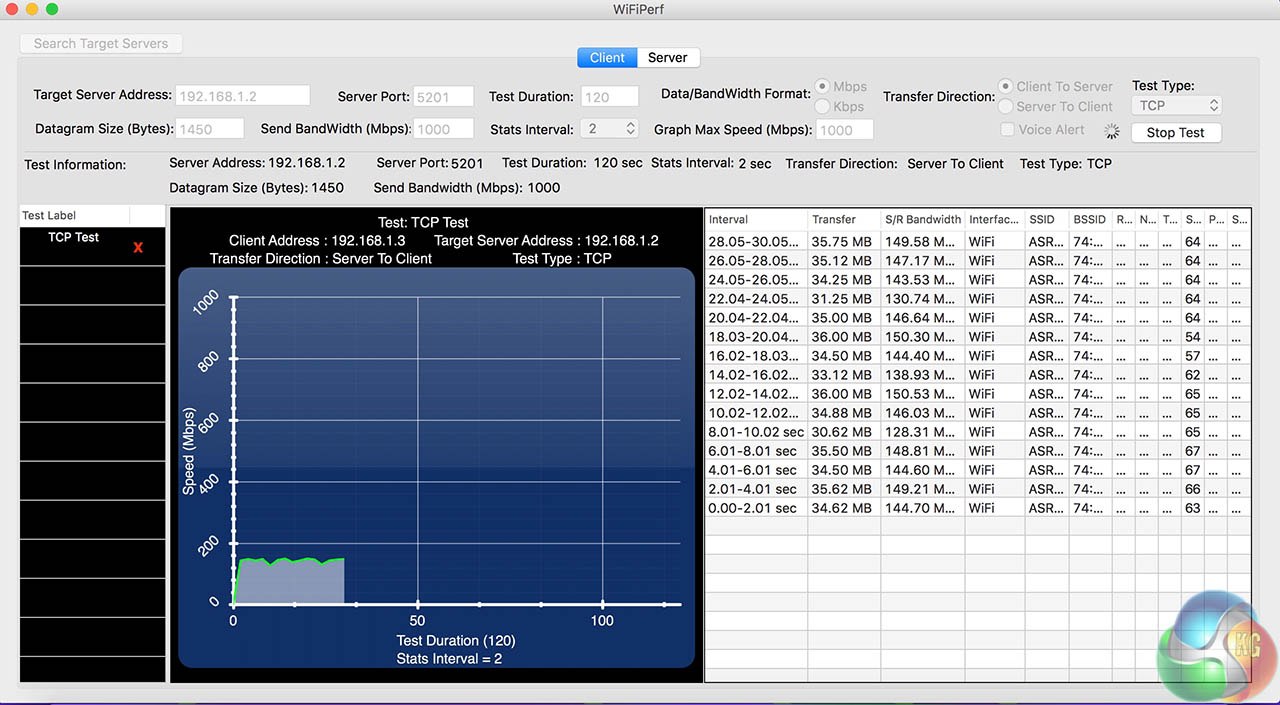Open the Test Type TCP dropdown
Image resolution: width=1280 pixels, height=705 pixels.
1177,105
